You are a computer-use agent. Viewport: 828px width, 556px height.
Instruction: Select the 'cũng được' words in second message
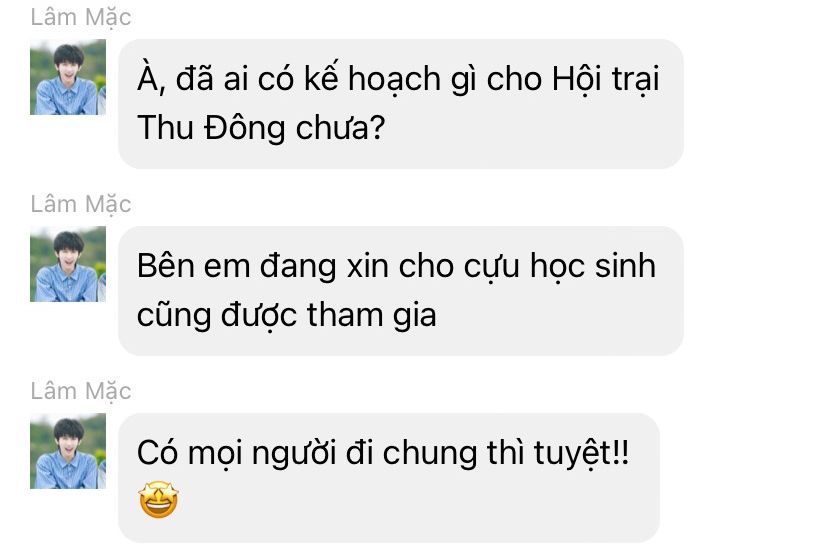pyautogui.click(x=217, y=315)
